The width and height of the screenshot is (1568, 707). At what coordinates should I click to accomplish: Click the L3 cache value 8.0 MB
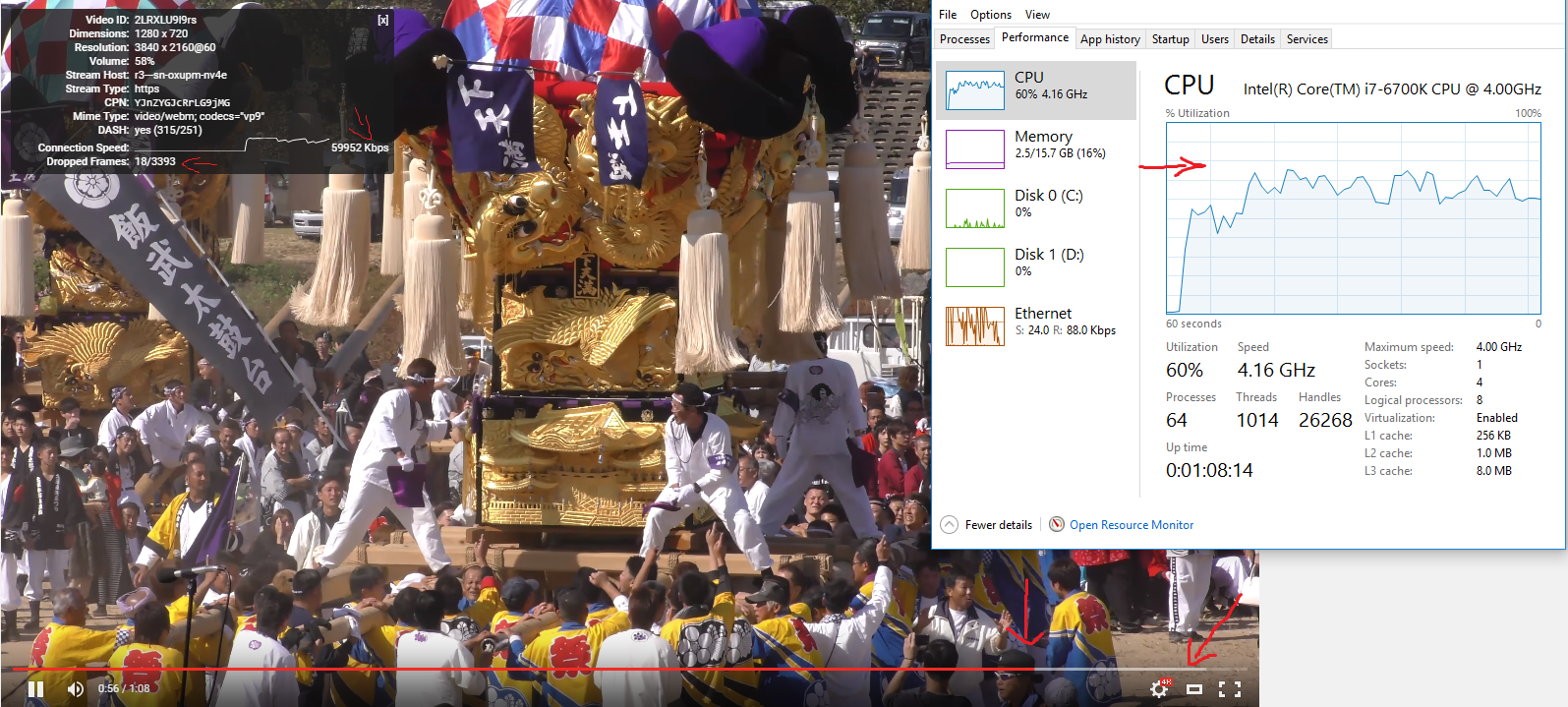1494,471
